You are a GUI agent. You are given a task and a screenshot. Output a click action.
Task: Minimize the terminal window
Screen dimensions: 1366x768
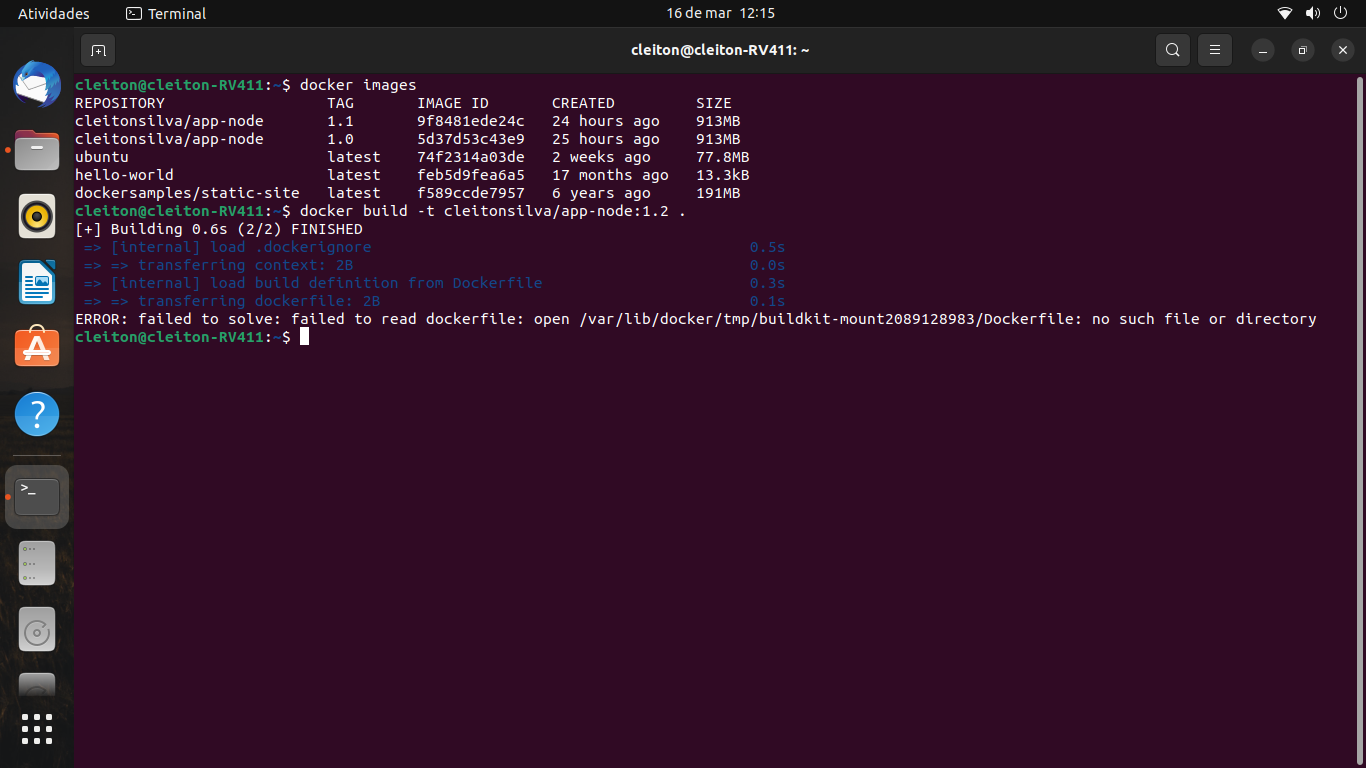pyautogui.click(x=1263, y=50)
